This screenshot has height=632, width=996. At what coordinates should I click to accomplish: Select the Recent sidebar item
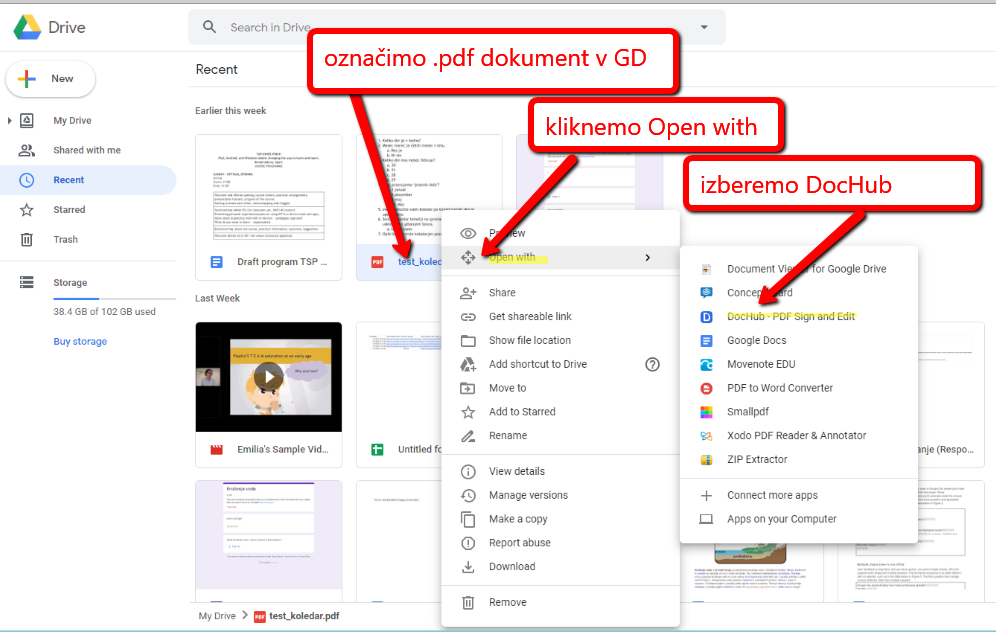tap(88, 180)
